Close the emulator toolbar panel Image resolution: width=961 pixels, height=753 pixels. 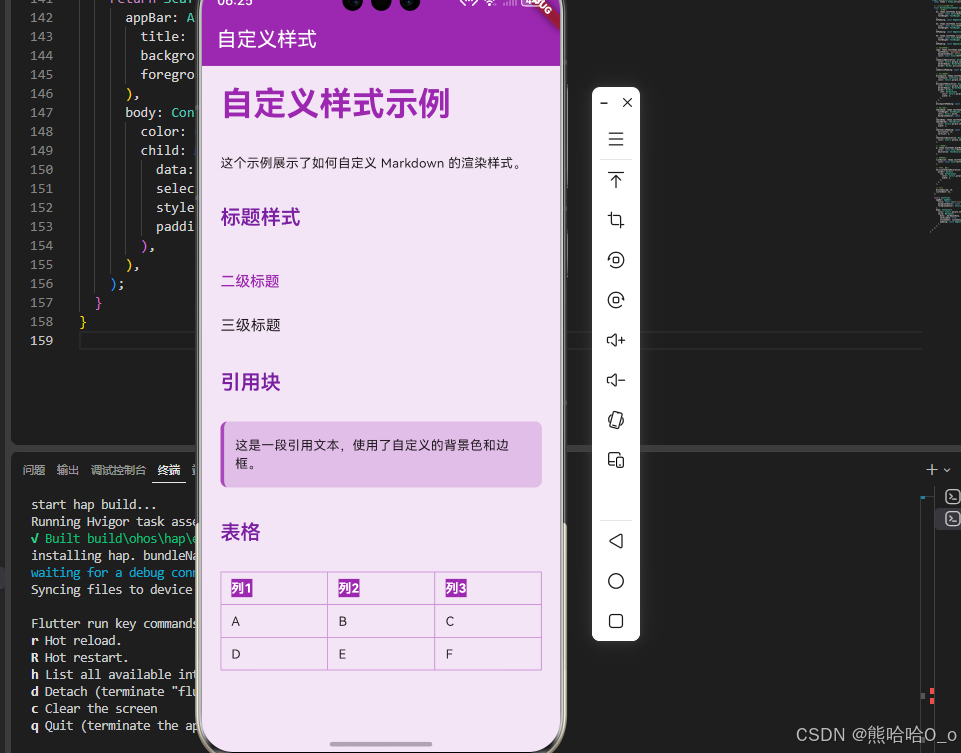(x=627, y=103)
